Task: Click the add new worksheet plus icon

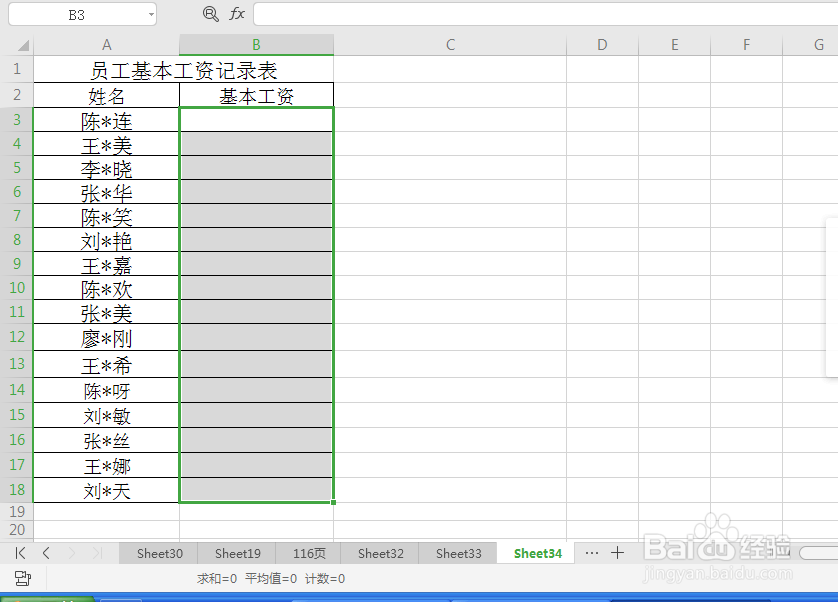Action: coord(618,552)
